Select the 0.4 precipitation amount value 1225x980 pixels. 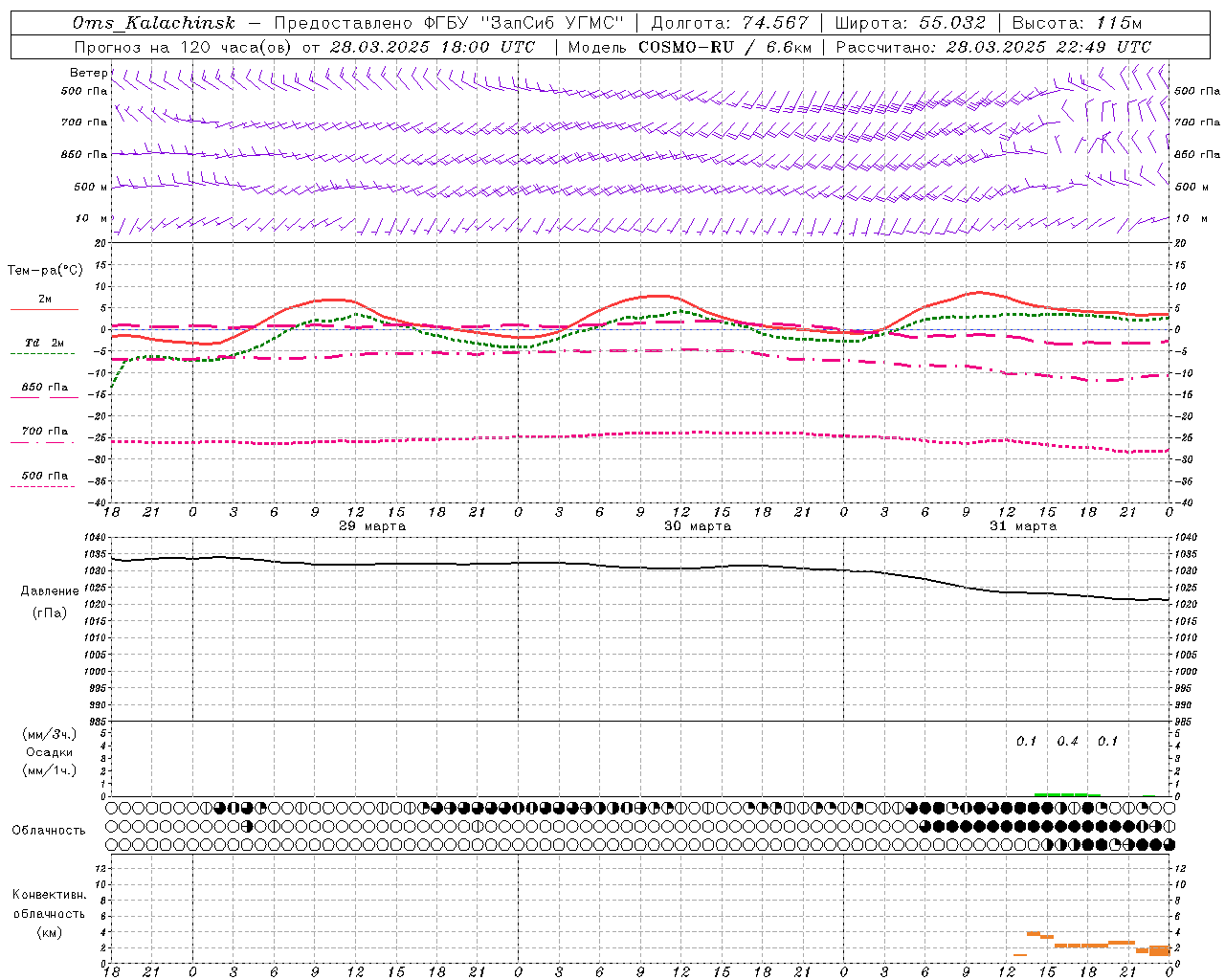click(1067, 742)
